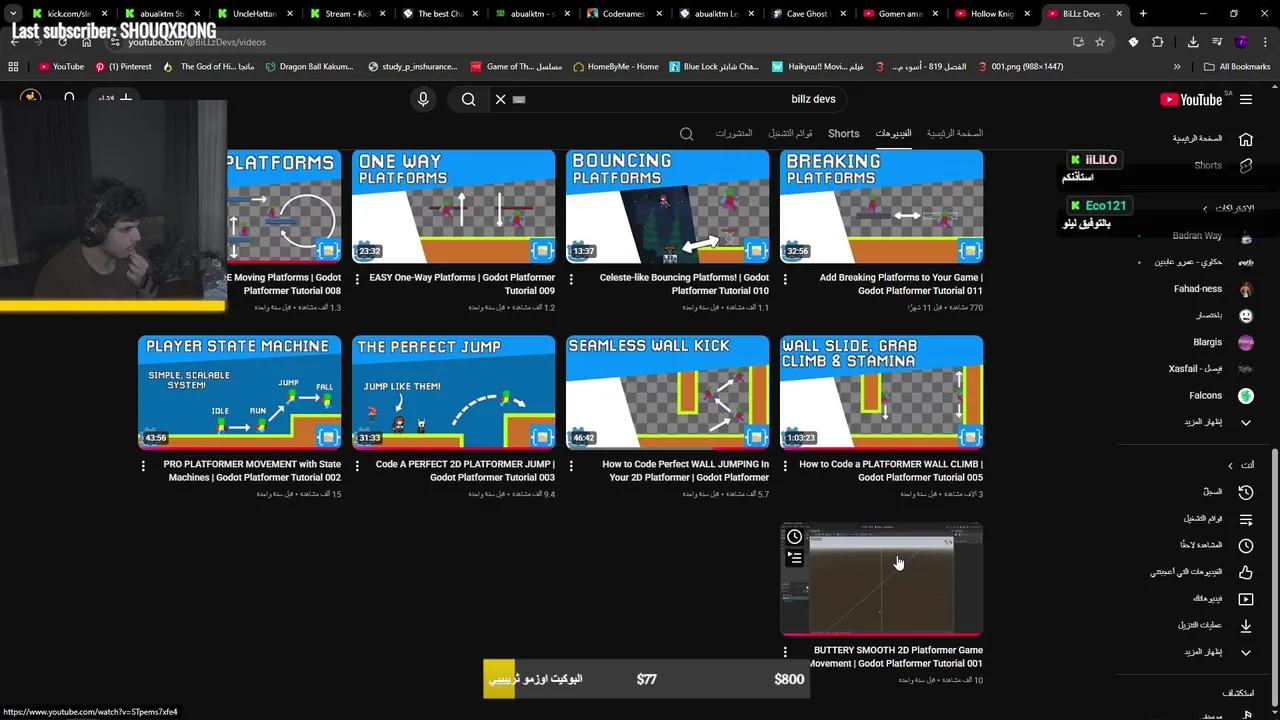Switch to the المنشورات channel tab
1280x720 pixels.
tap(733, 133)
